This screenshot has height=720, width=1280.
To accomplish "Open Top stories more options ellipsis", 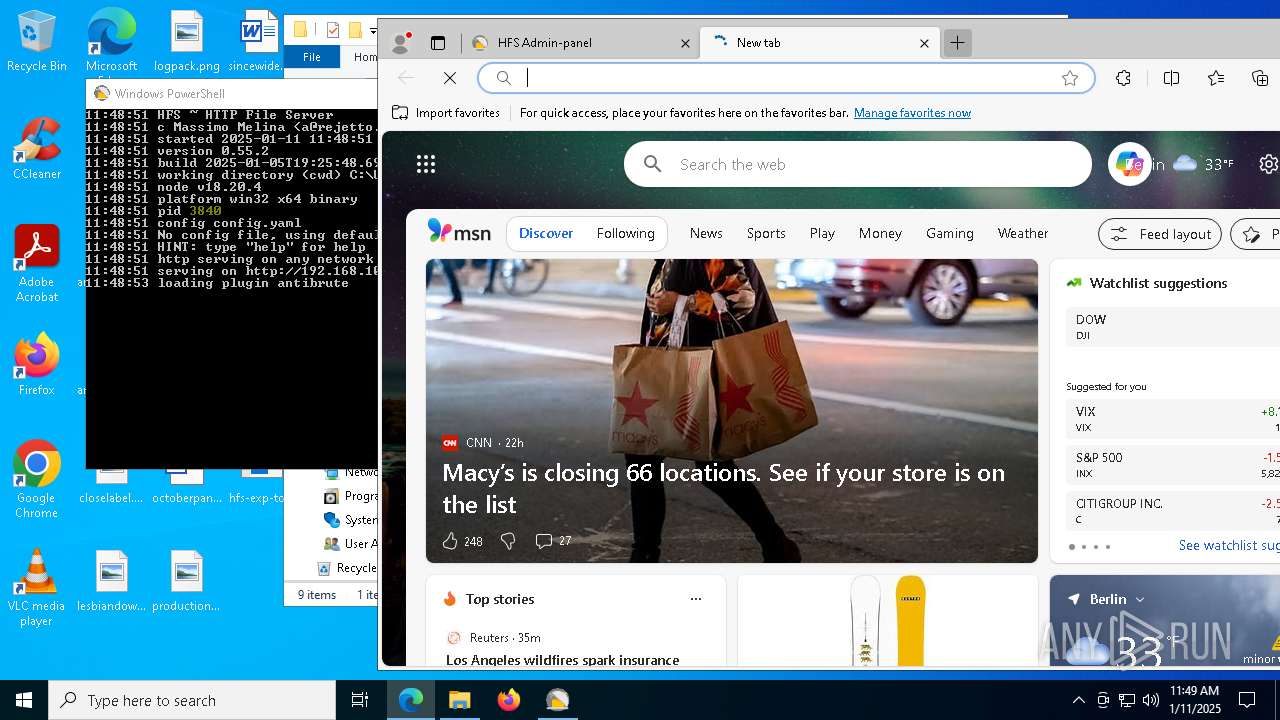I will pyautogui.click(x=696, y=599).
